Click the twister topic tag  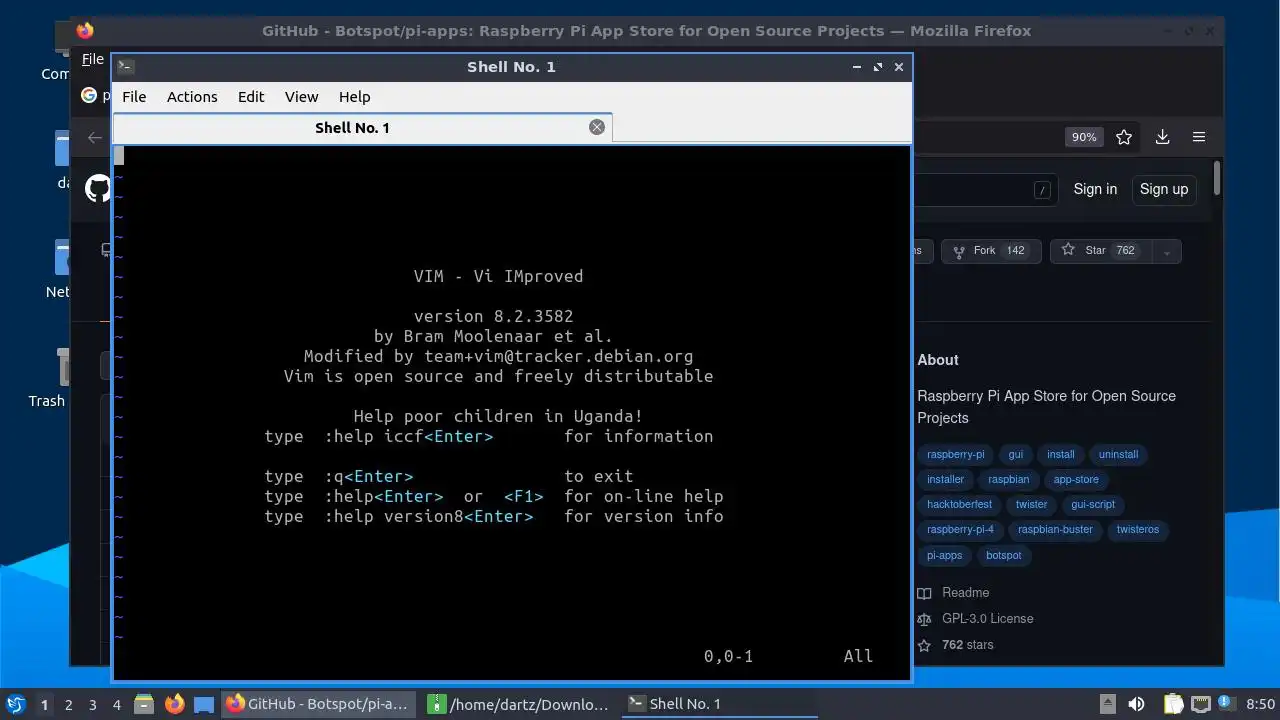pos(1031,505)
